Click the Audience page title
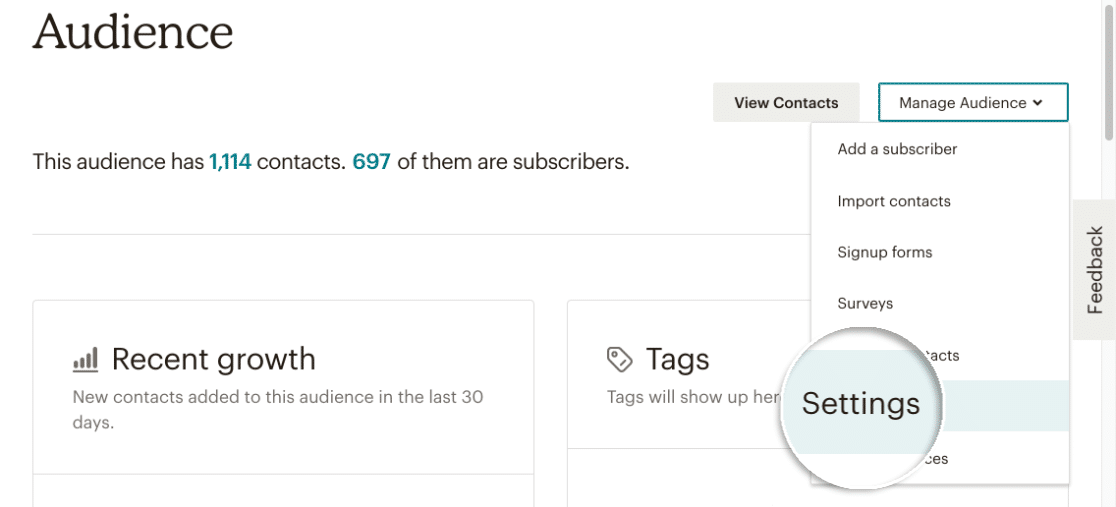 (133, 31)
